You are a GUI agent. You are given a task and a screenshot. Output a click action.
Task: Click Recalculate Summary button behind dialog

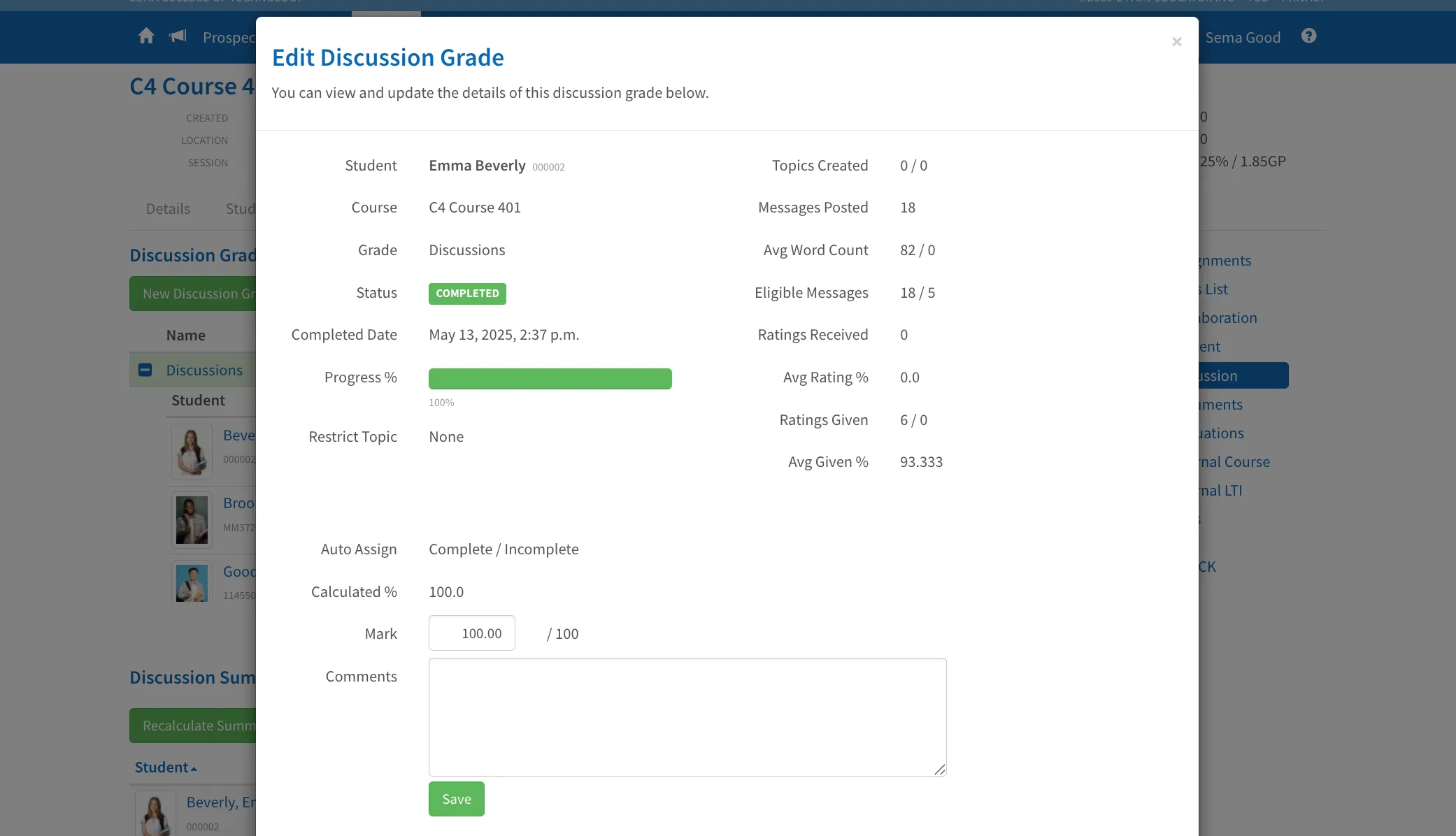pyautogui.click(x=193, y=726)
